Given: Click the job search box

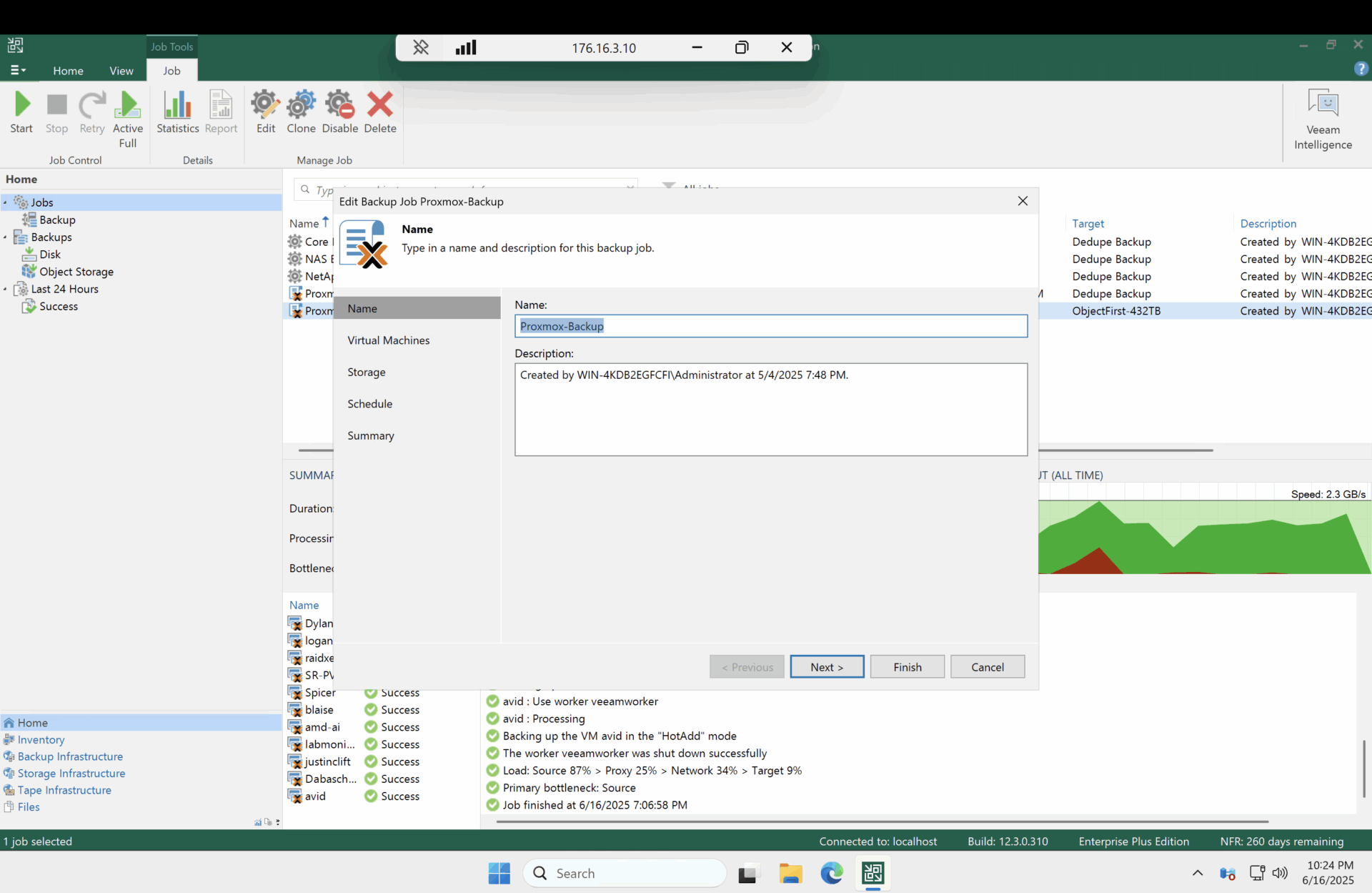Looking at the screenshot, I should 465,189.
